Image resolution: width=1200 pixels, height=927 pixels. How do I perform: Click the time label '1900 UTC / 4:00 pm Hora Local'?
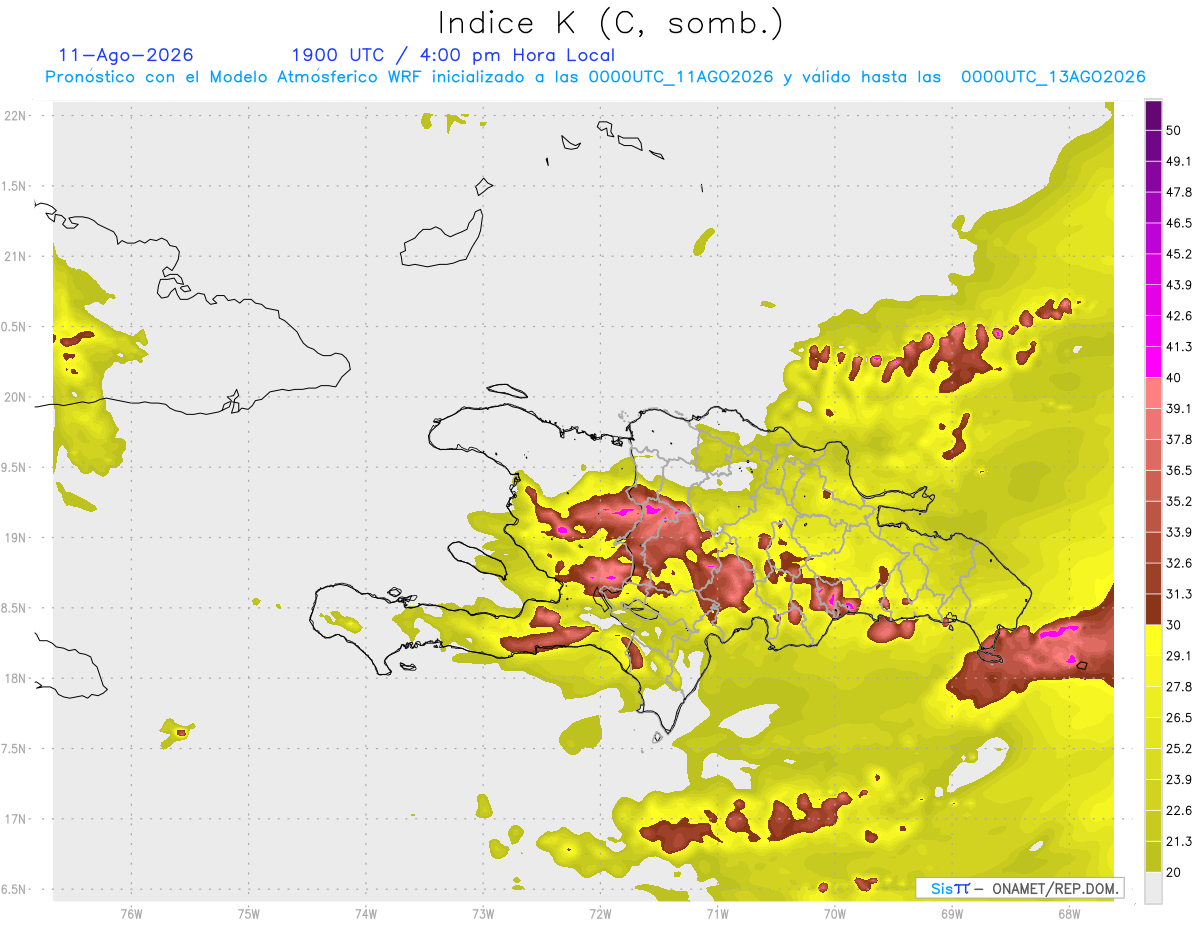tap(453, 55)
